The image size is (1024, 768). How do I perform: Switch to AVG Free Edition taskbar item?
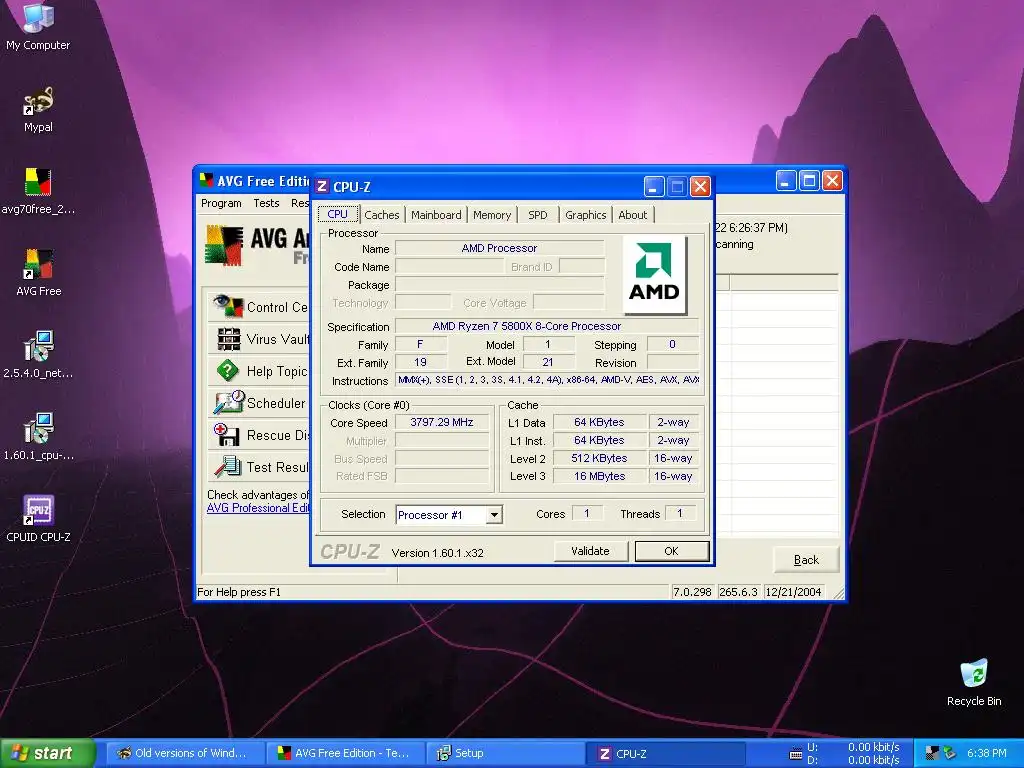[346, 754]
